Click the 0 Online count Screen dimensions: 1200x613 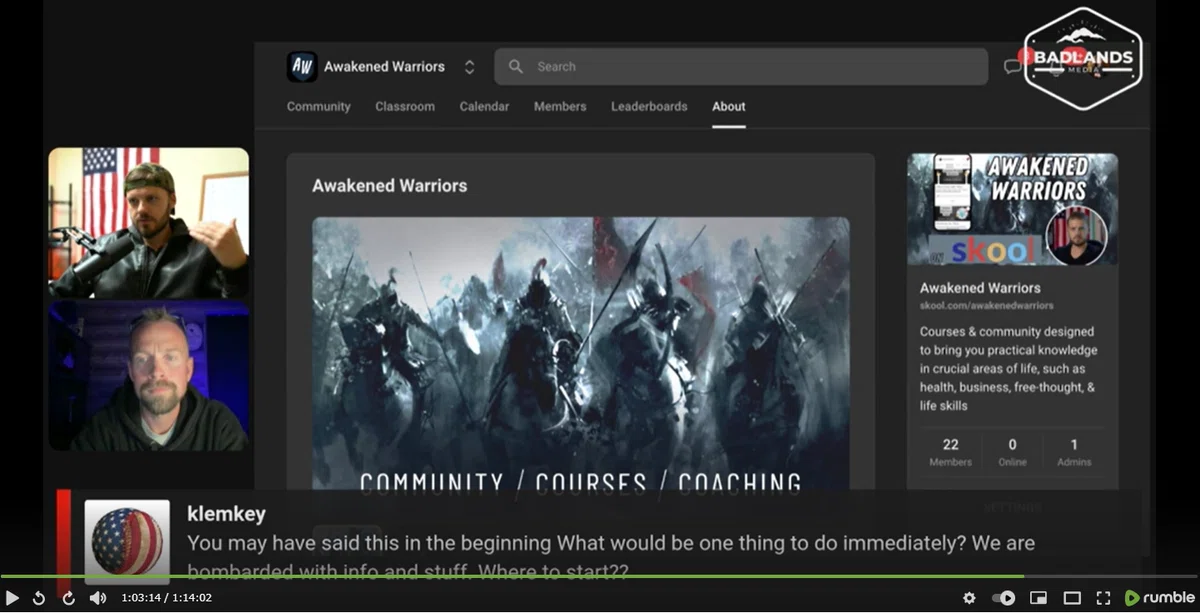pos(1012,452)
